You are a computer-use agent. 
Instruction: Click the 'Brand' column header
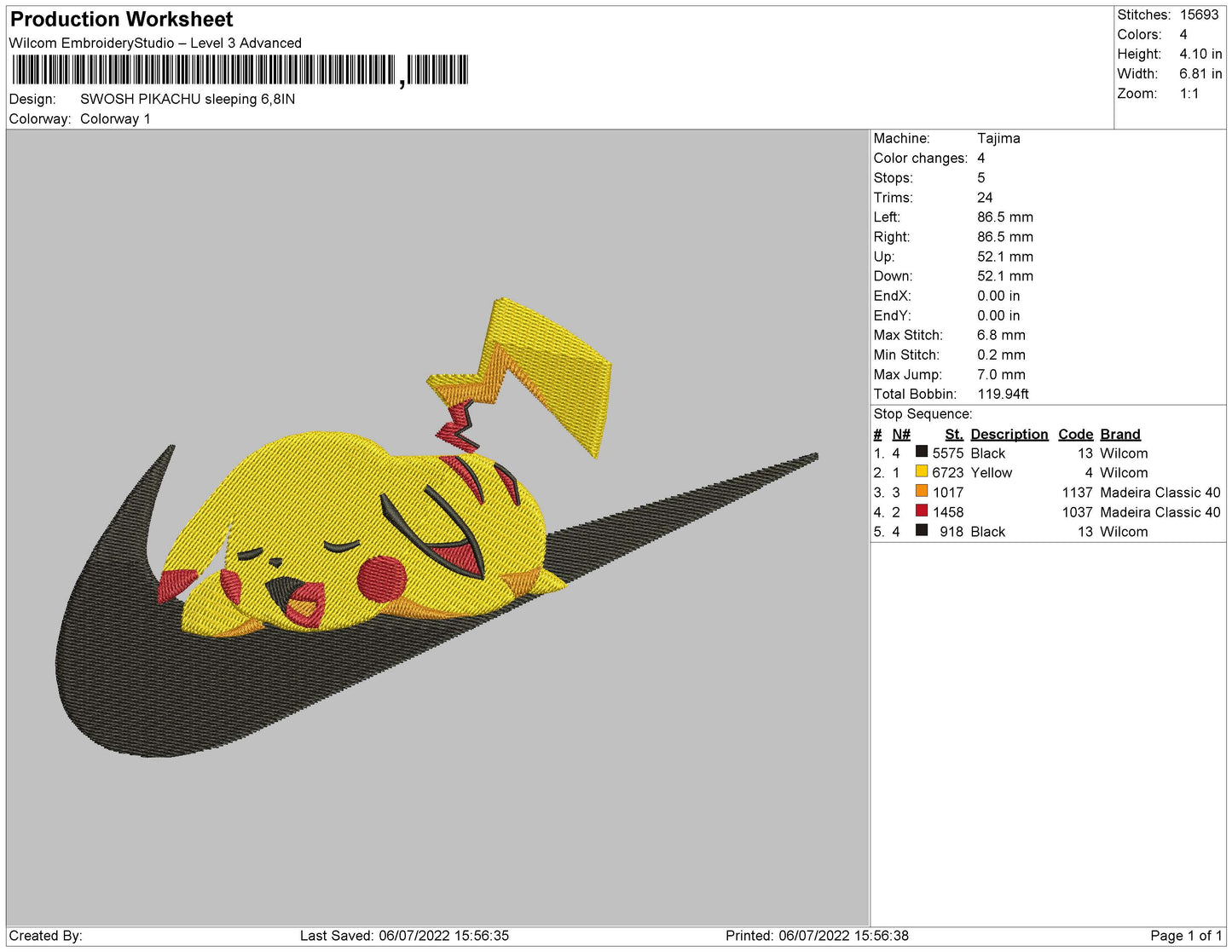click(x=1119, y=434)
